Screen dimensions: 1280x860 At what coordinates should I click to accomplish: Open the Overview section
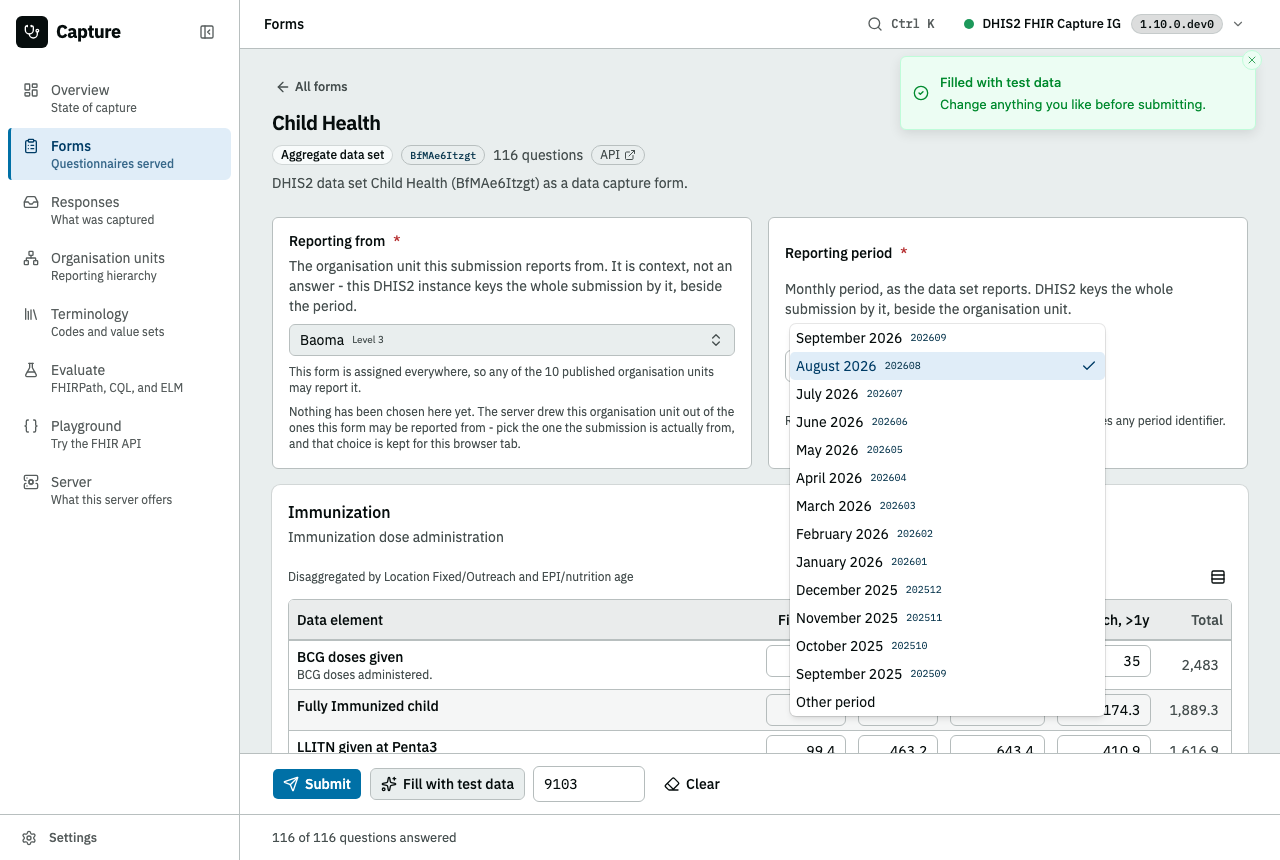(119, 98)
